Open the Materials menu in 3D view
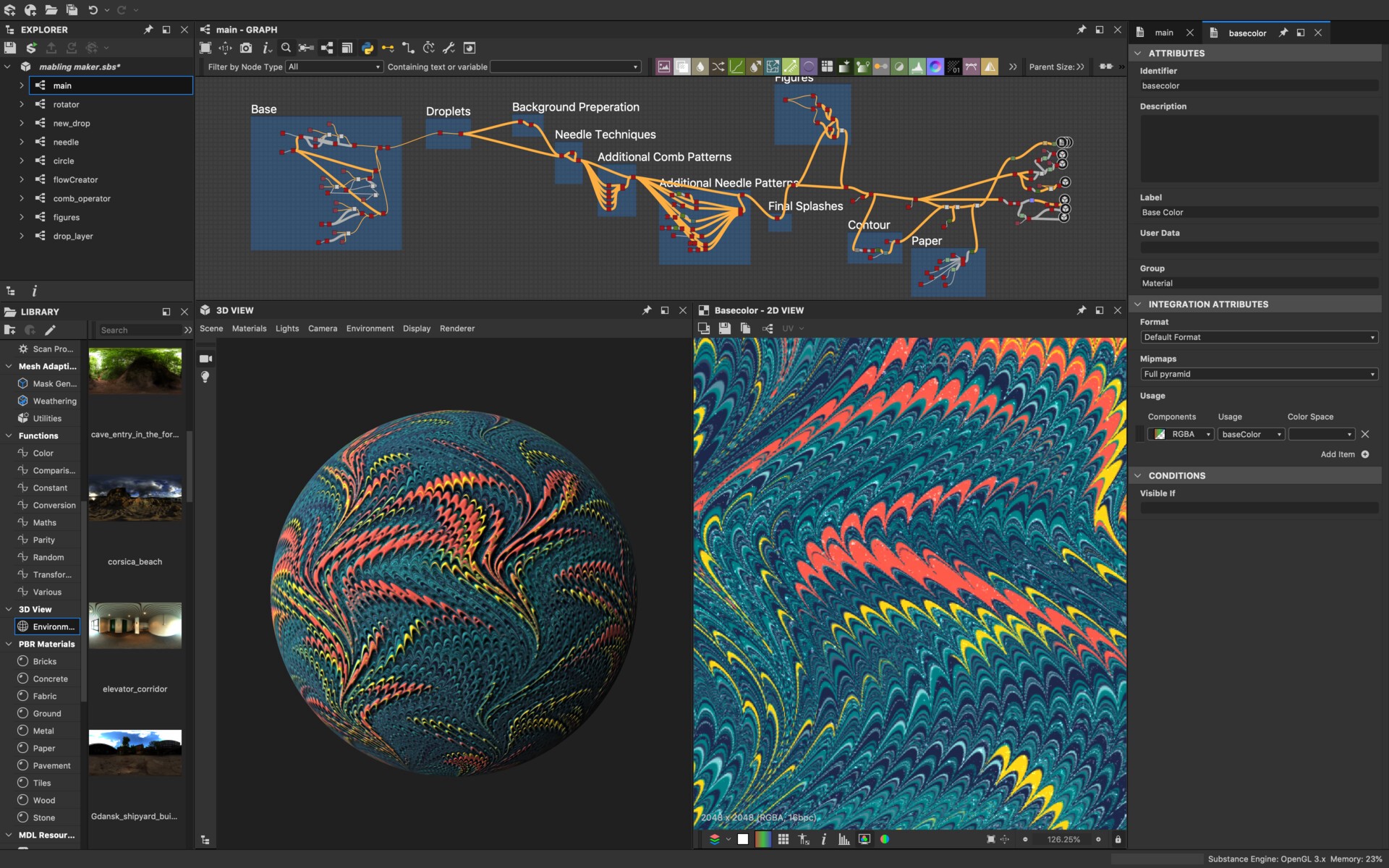1389x868 pixels. pos(249,328)
